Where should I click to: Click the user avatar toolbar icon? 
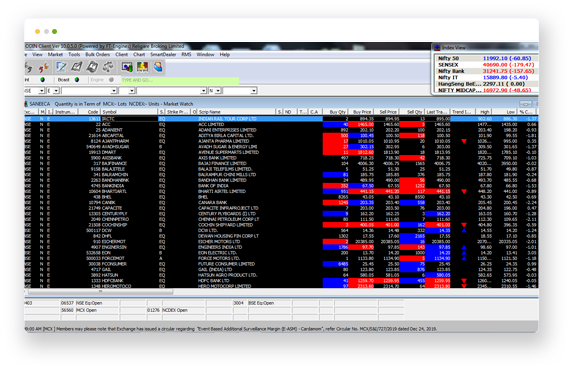coord(158,67)
